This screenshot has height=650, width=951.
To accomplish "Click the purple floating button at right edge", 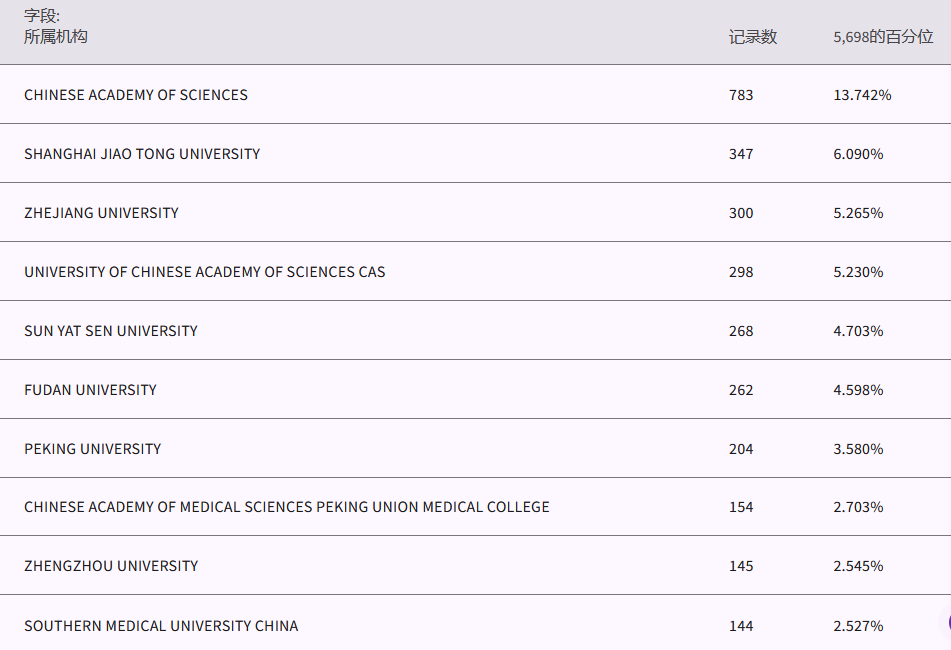I will click(x=947, y=623).
